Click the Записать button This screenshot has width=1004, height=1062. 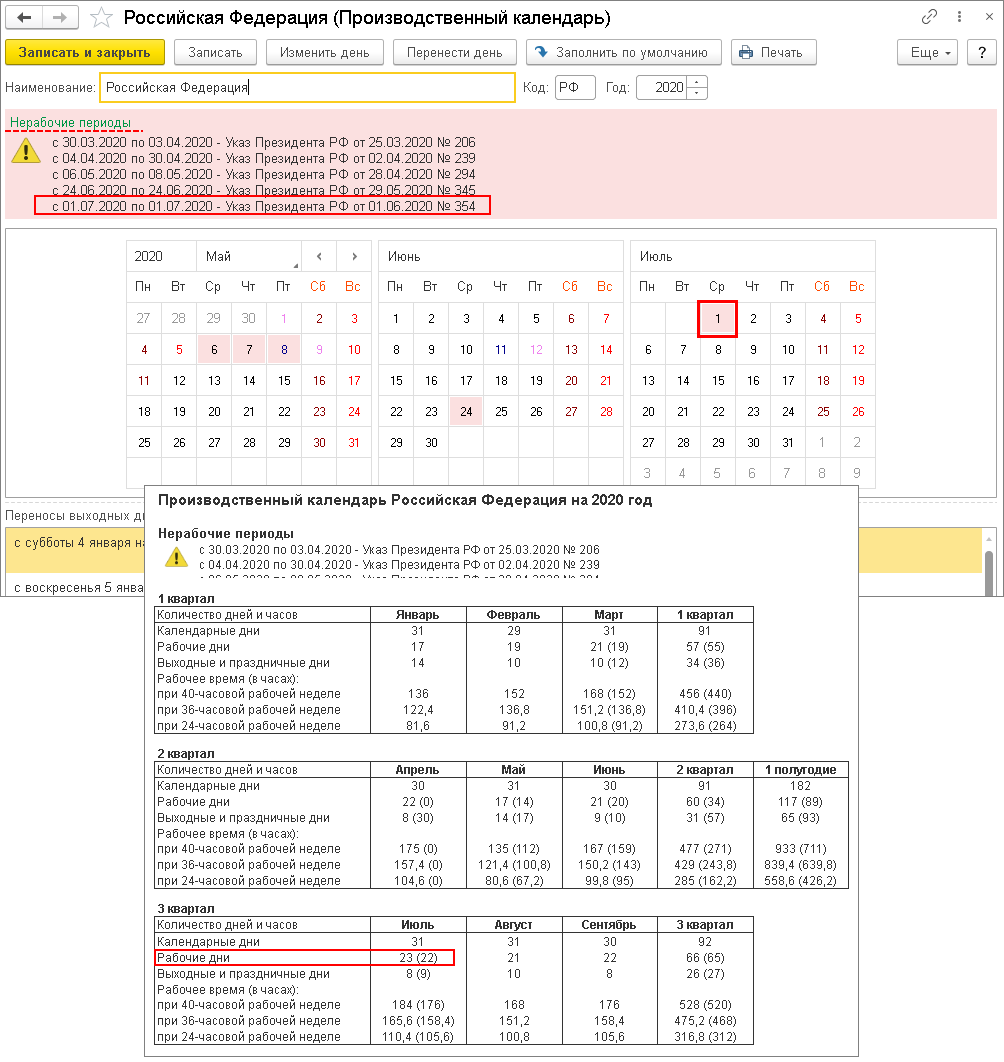(x=215, y=52)
